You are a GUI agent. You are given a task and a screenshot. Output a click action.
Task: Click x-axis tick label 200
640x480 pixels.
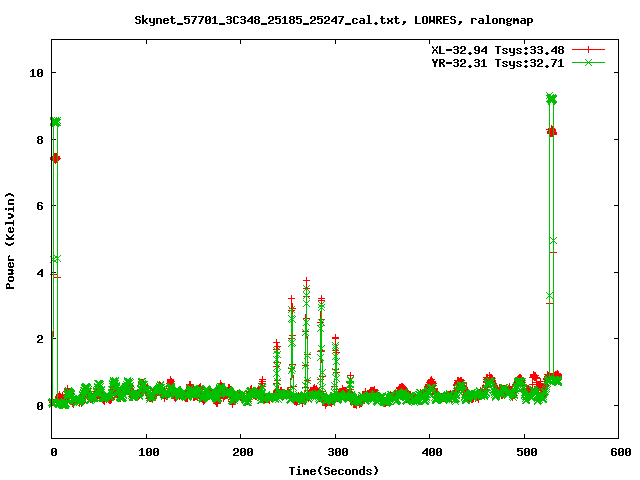243,452
